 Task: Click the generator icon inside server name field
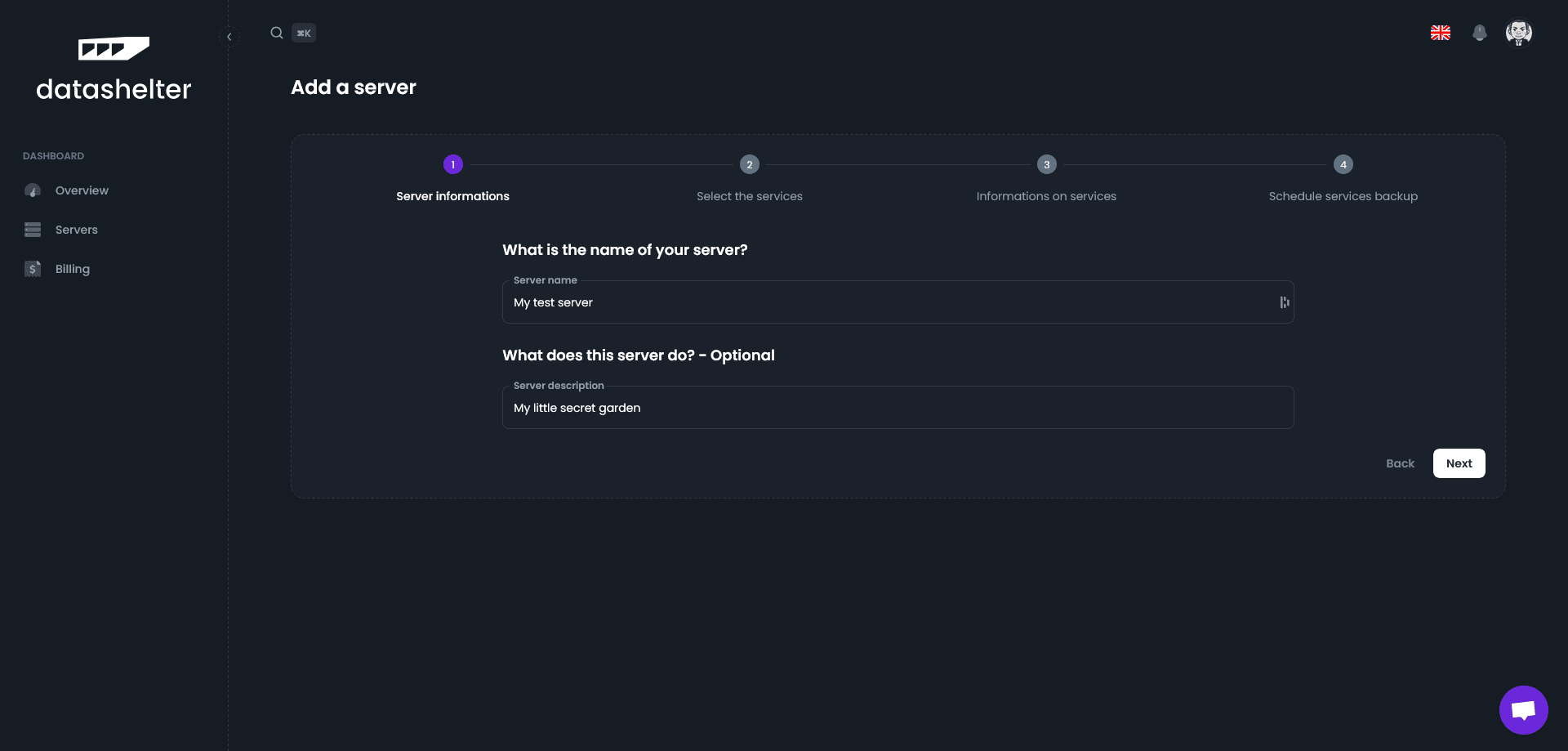point(1284,302)
